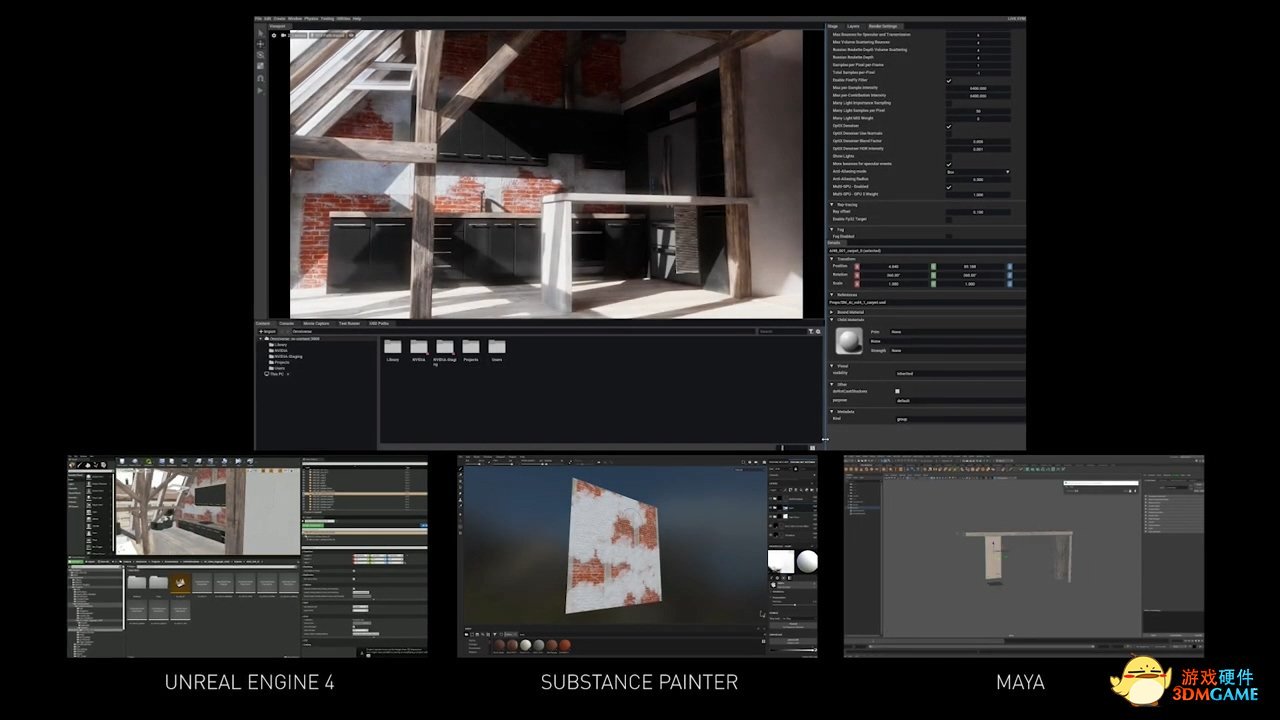The width and height of the screenshot is (1280, 720).
Task: Toggle More bounces for specular events checkbox
Action: (949, 164)
